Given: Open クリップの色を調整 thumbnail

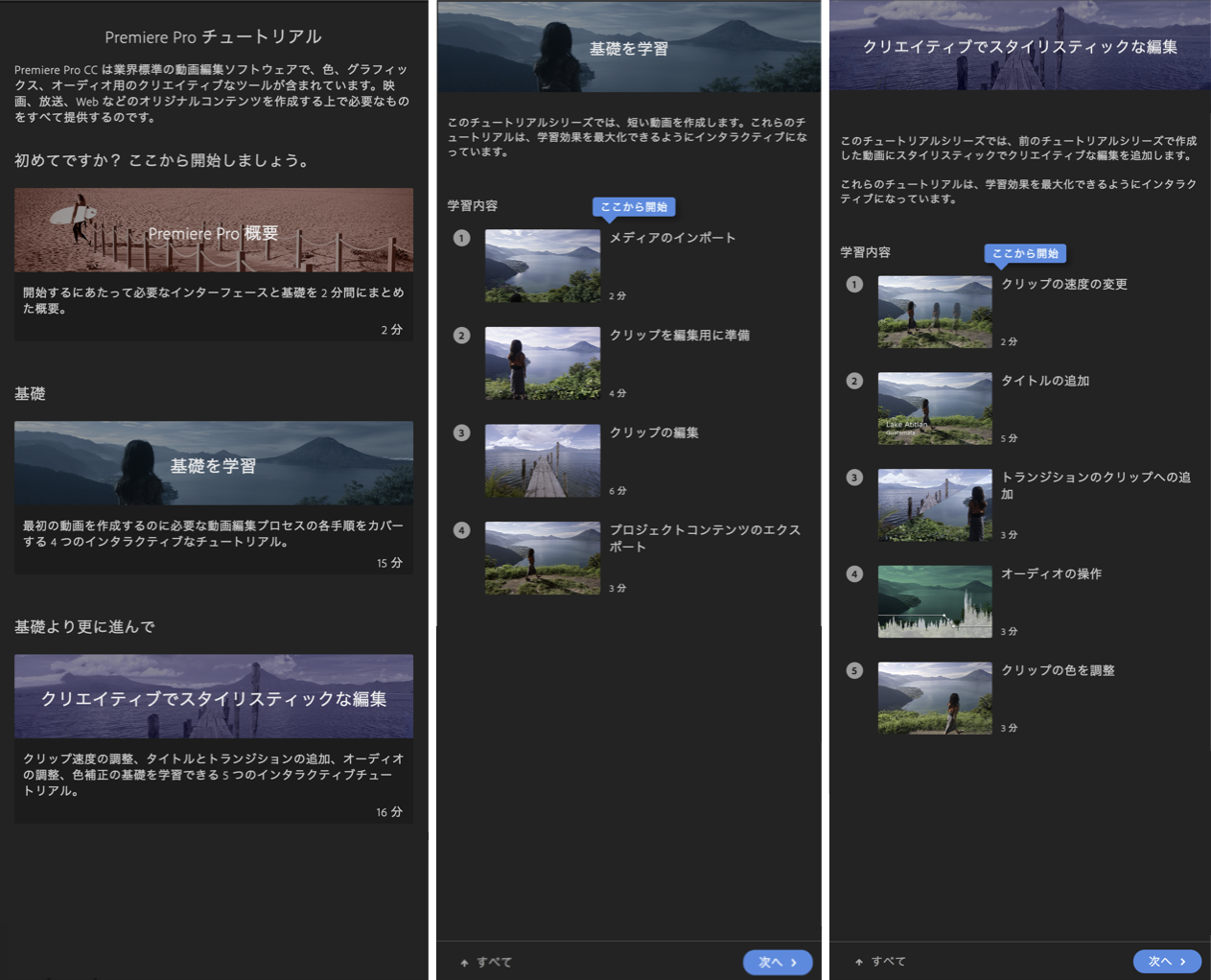Looking at the screenshot, I should pyautogui.click(x=935, y=698).
